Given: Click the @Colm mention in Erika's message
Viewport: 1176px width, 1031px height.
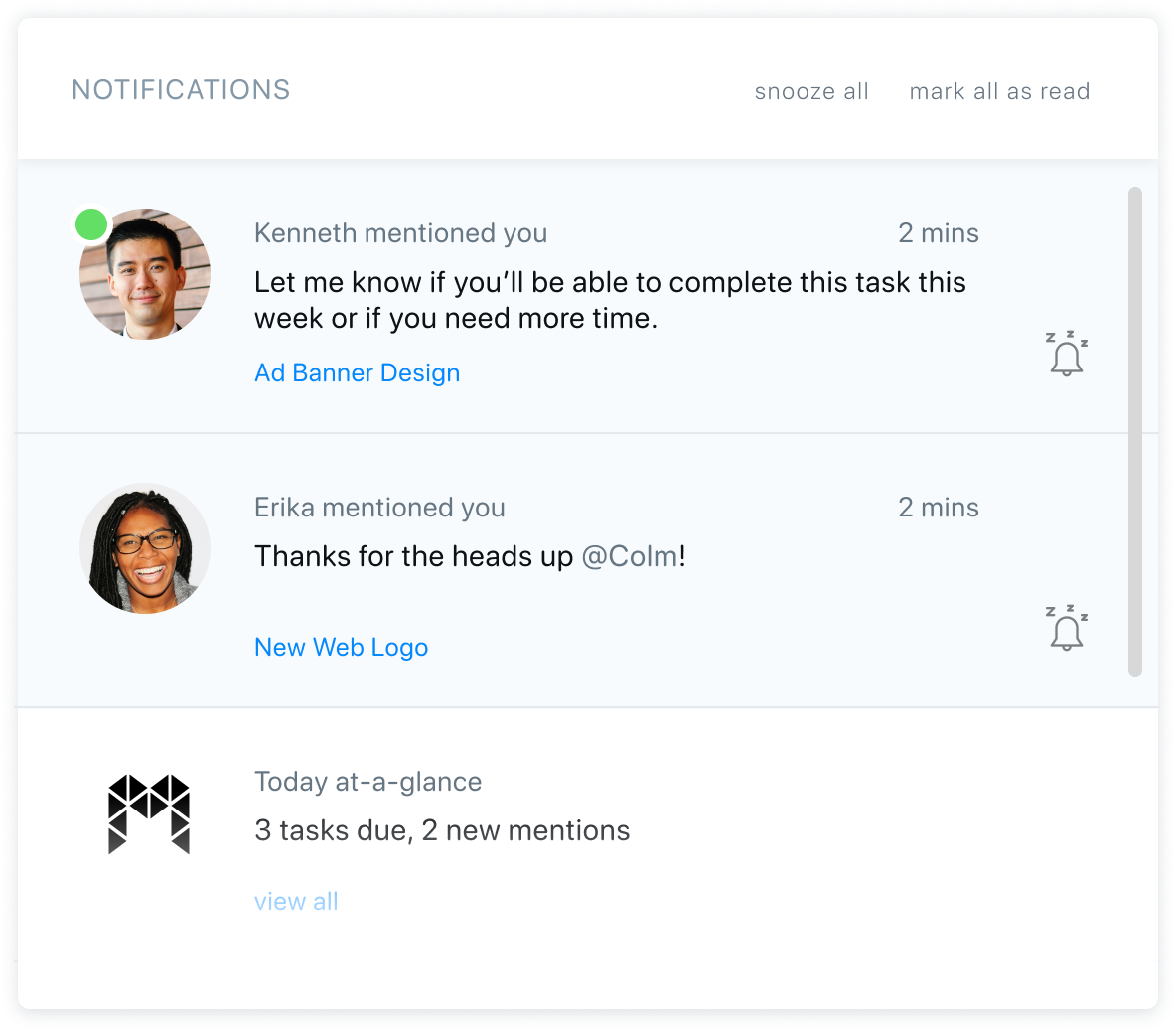Looking at the screenshot, I should [x=630, y=556].
